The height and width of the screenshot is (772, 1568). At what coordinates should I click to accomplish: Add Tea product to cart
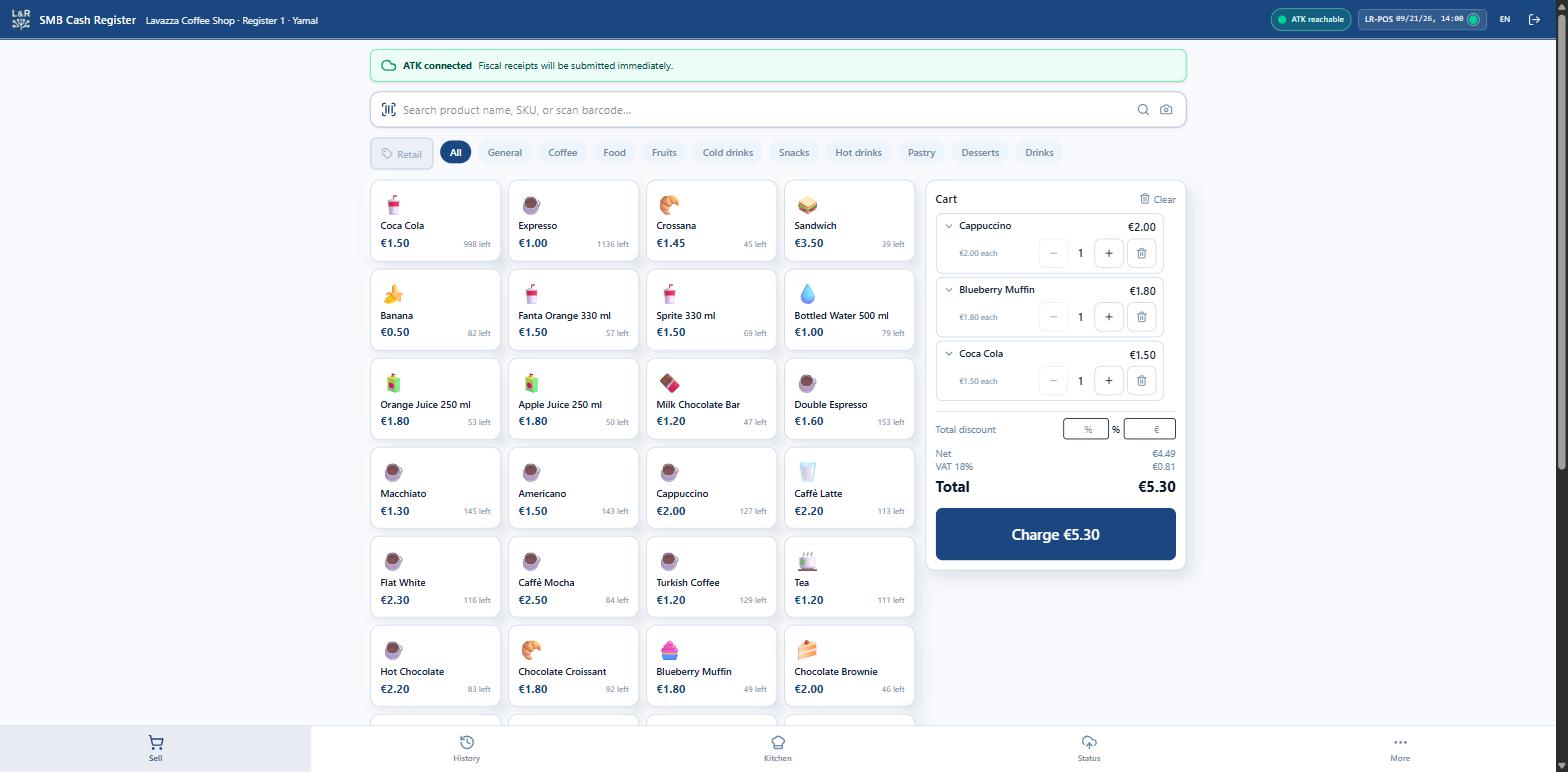849,577
